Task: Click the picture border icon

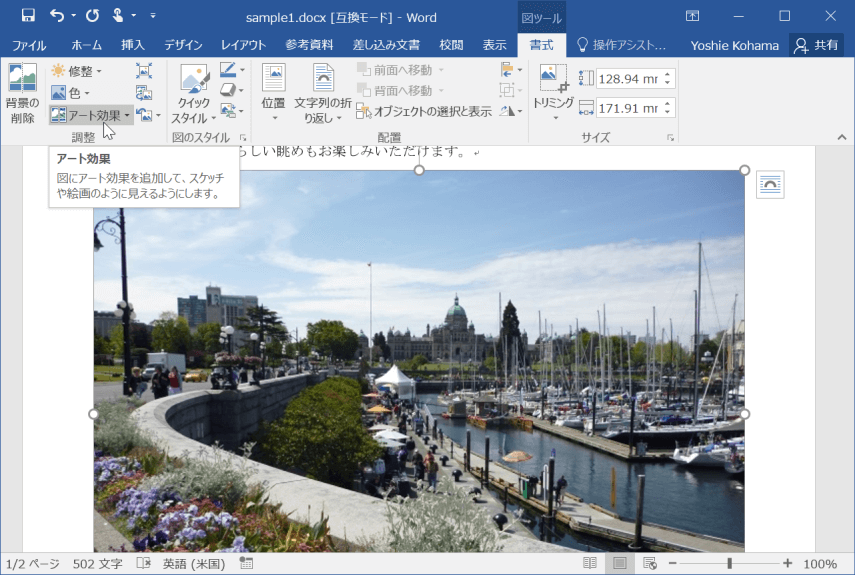Action: click(x=228, y=70)
